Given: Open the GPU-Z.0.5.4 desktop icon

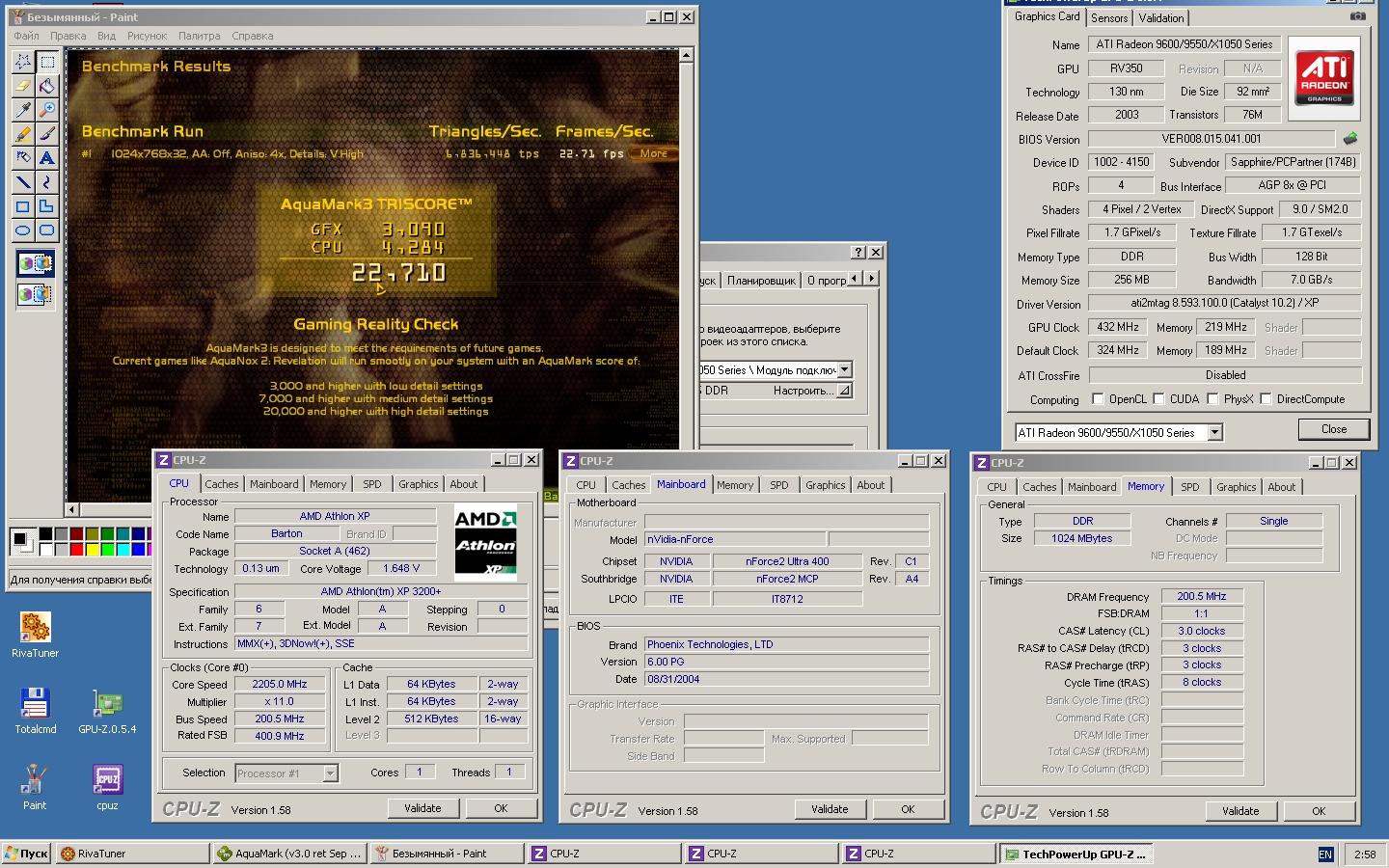Looking at the screenshot, I should (x=107, y=711).
